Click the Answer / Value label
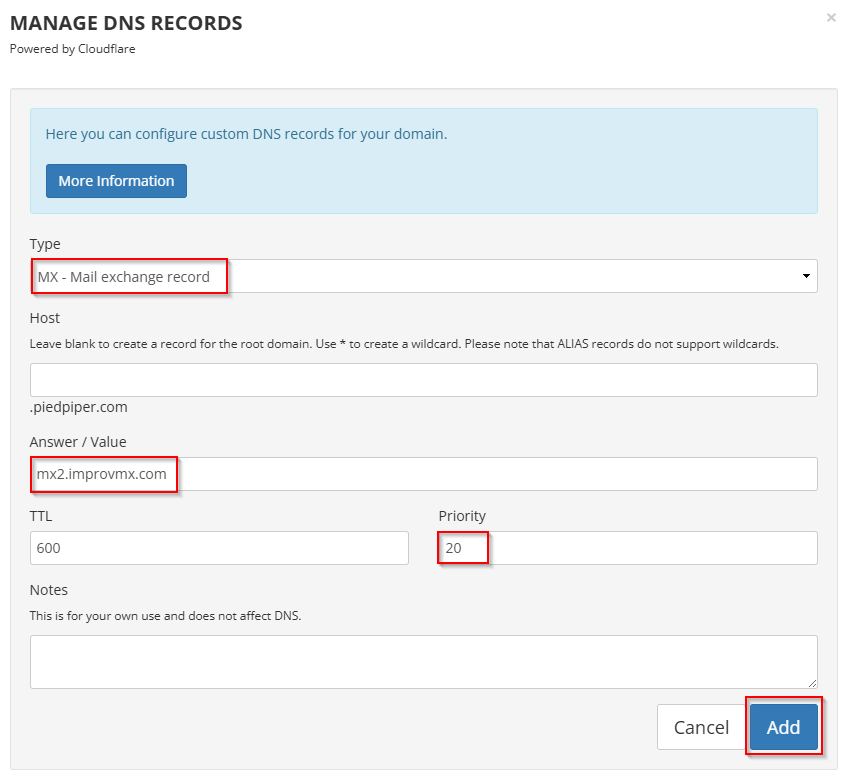The height and width of the screenshot is (778, 851). [78, 442]
